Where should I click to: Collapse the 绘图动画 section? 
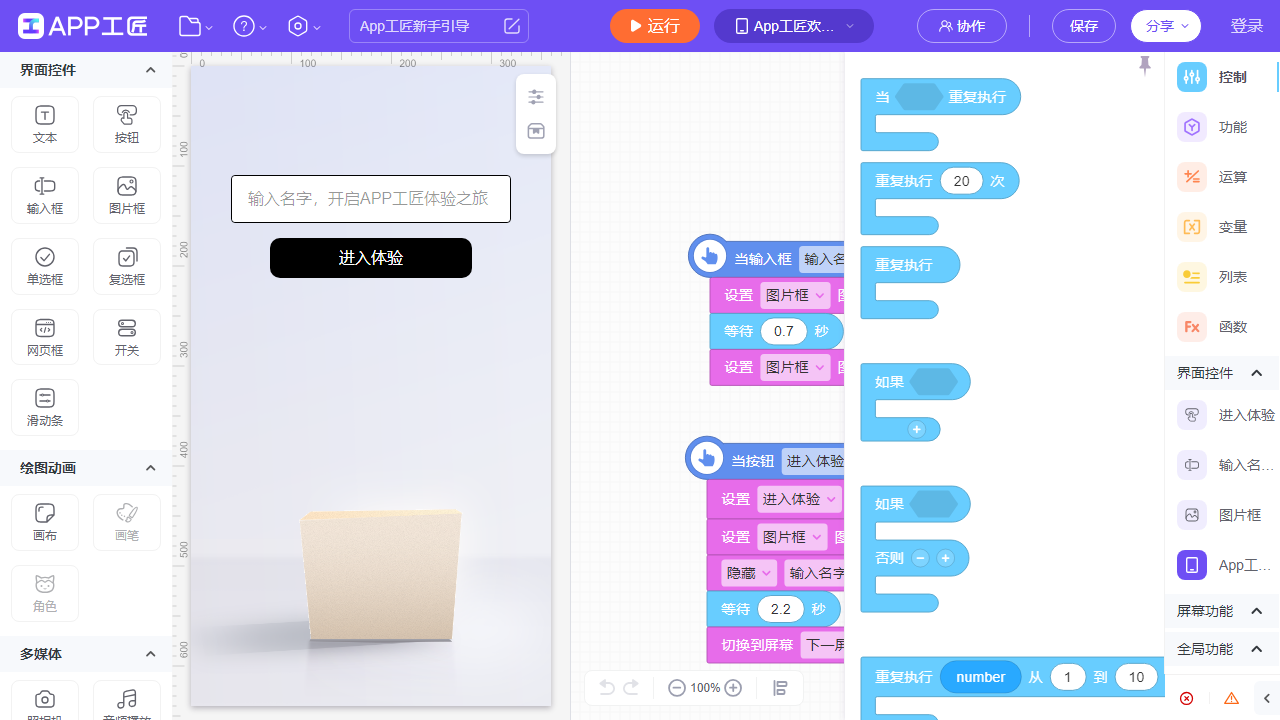tap(150, 468)
